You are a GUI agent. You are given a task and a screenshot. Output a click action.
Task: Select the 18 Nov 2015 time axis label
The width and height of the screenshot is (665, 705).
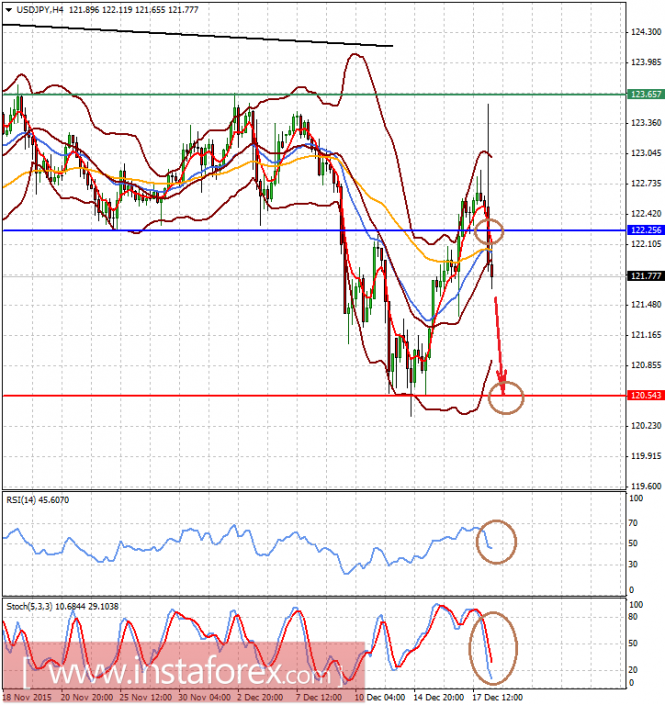click(27, 697)
